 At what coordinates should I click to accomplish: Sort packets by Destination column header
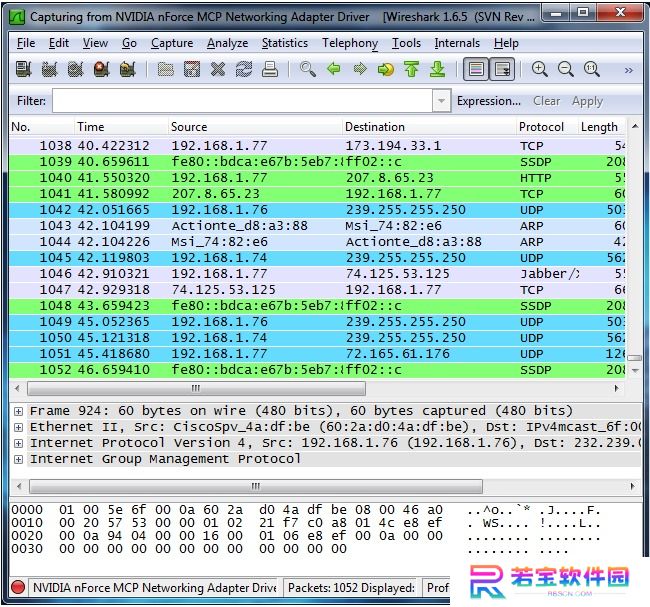(x=430, y=127)
